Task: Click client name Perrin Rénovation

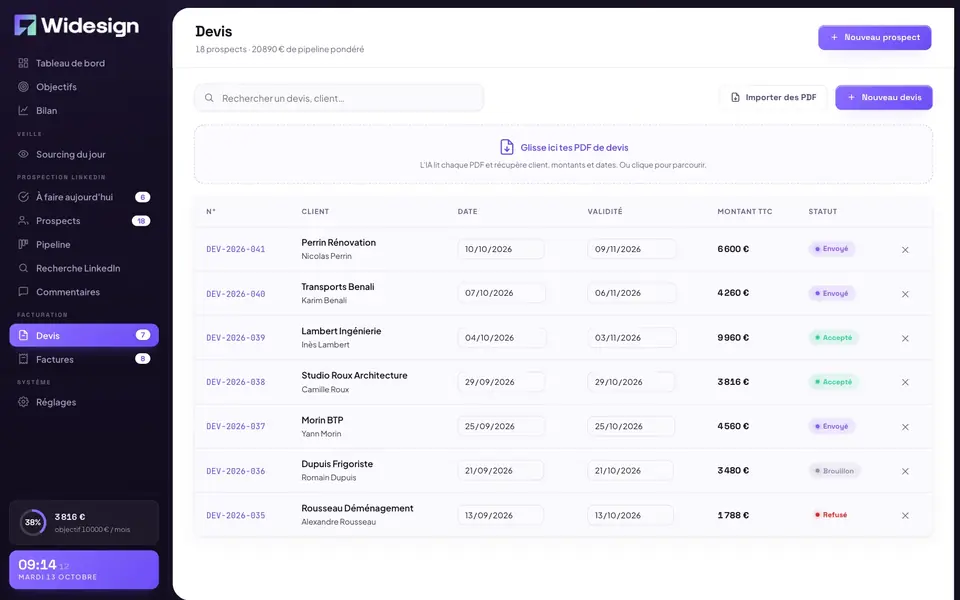Action: [x=339, y=242]
